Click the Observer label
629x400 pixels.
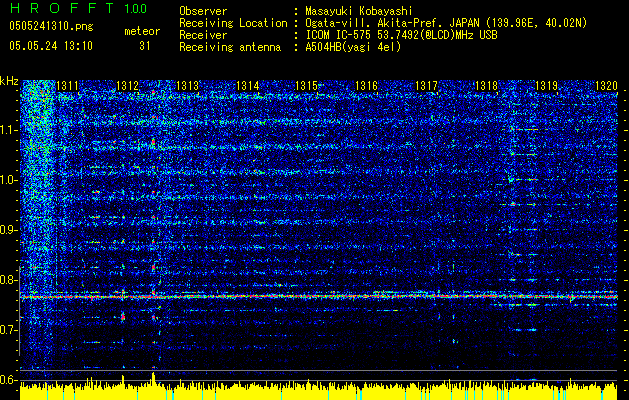[x=203, y=11]
